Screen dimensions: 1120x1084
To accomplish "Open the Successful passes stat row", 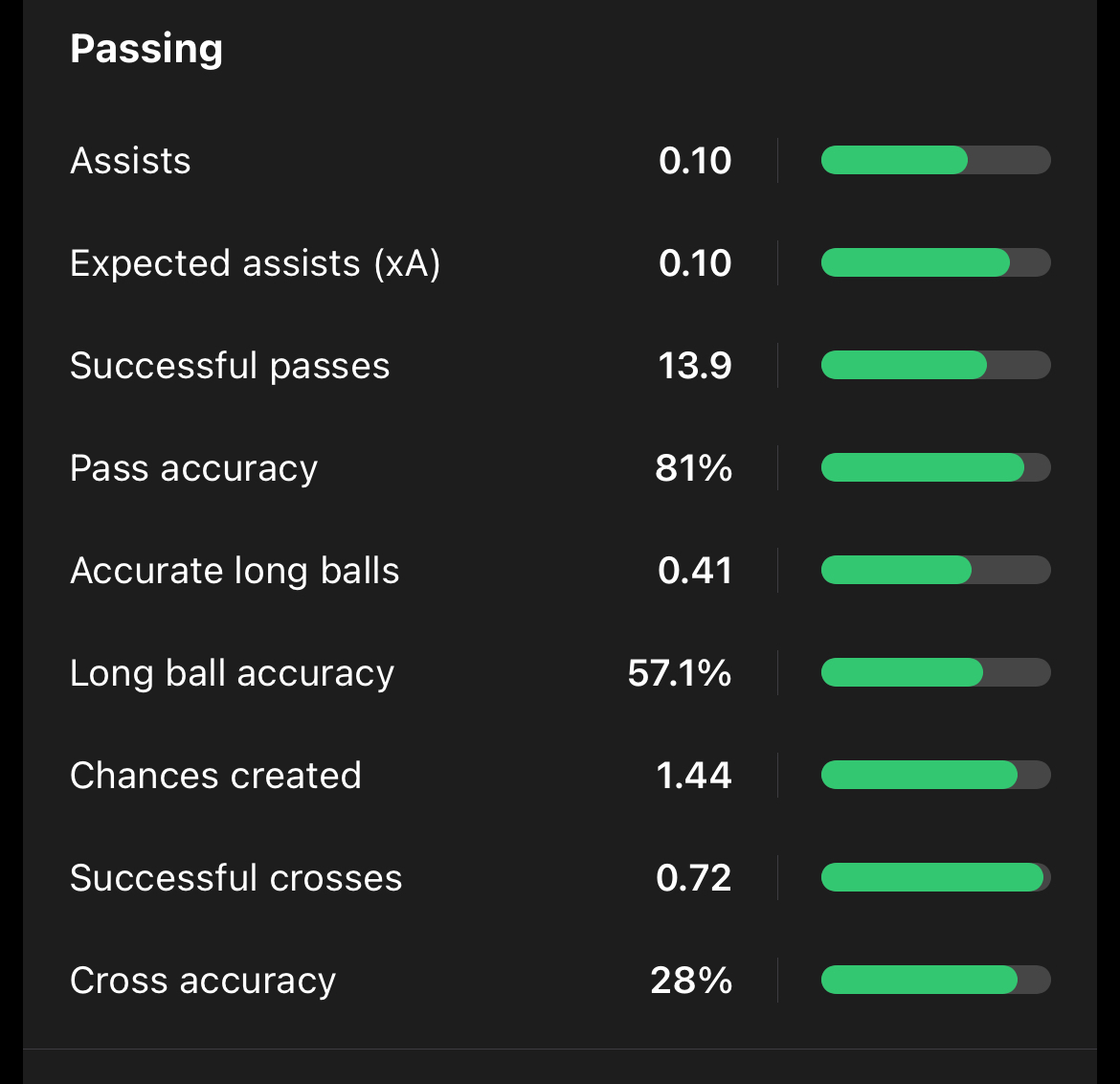I will click(x=230, y=366).
